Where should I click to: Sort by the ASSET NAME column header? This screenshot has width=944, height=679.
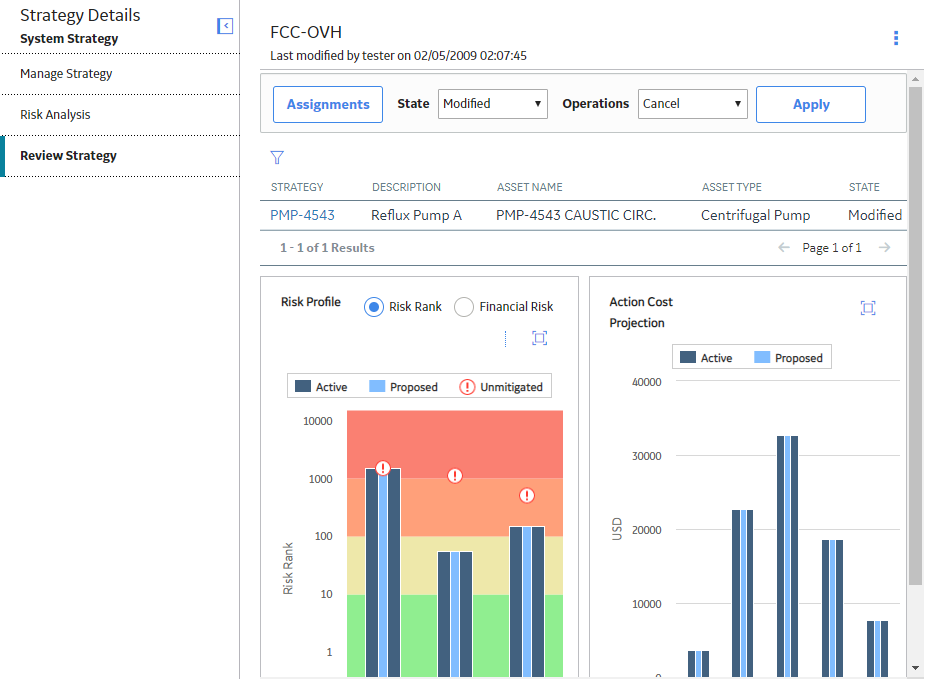530,187
